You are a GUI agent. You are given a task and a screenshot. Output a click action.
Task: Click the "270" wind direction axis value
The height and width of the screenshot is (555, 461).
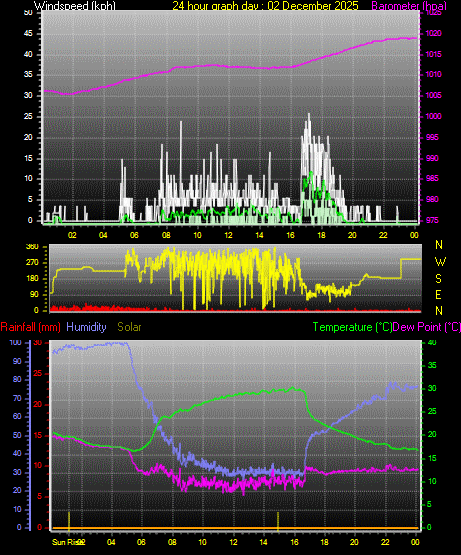tap(32, 263)
